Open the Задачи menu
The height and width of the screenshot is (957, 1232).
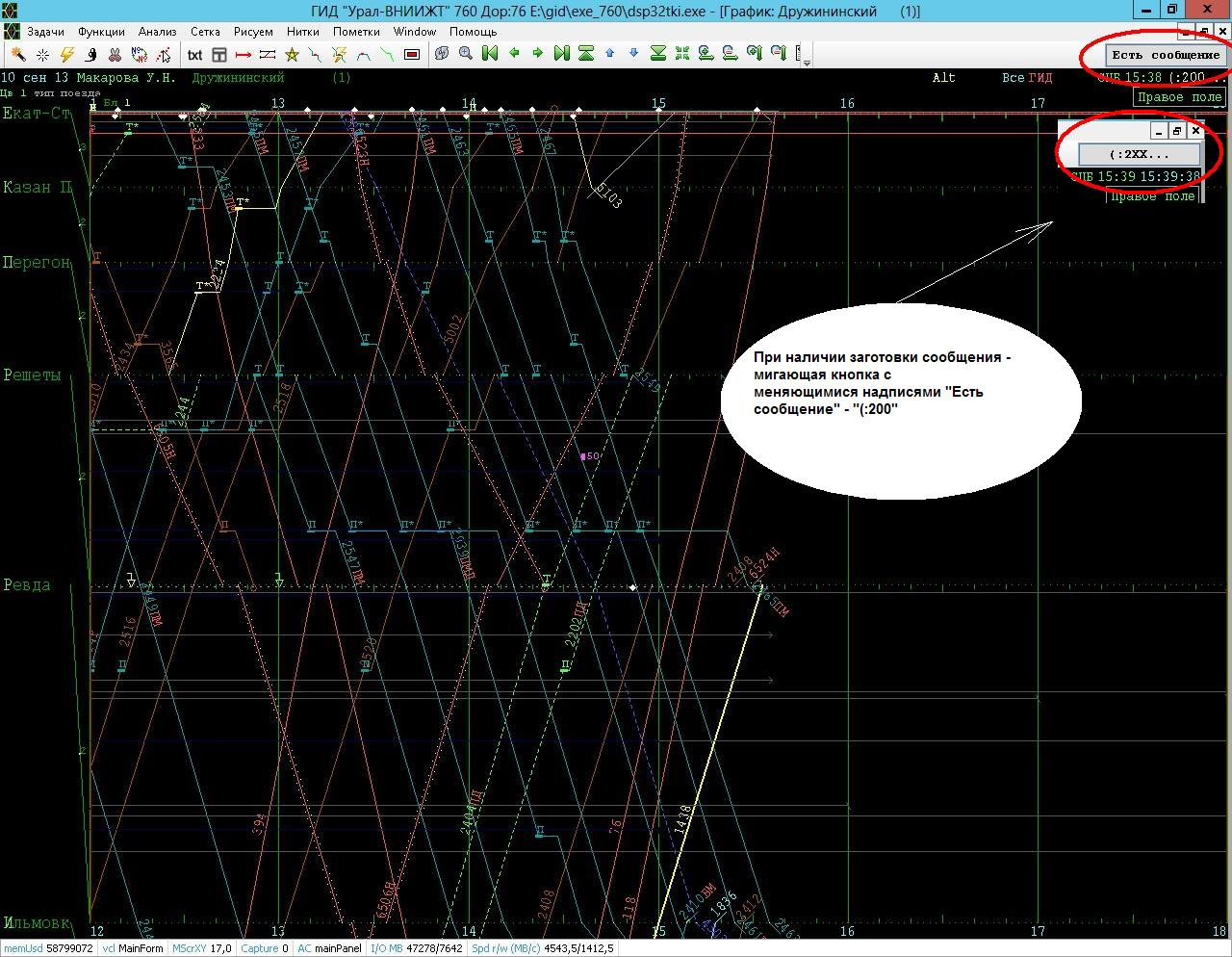click(45, 32)
